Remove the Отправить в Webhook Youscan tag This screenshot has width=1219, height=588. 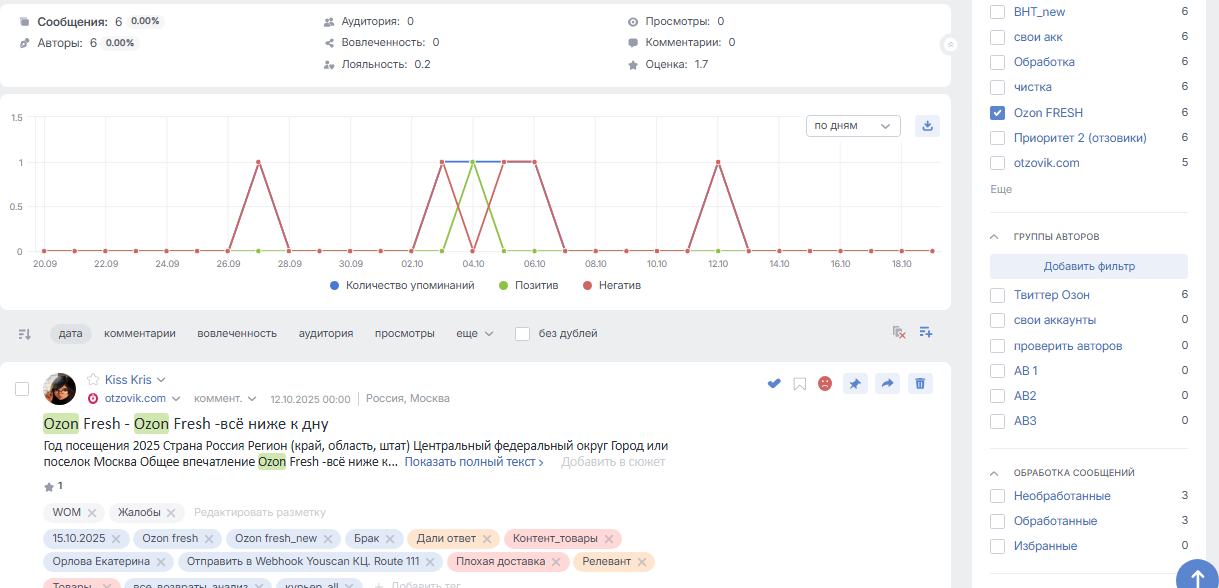[x=430, y=562]
